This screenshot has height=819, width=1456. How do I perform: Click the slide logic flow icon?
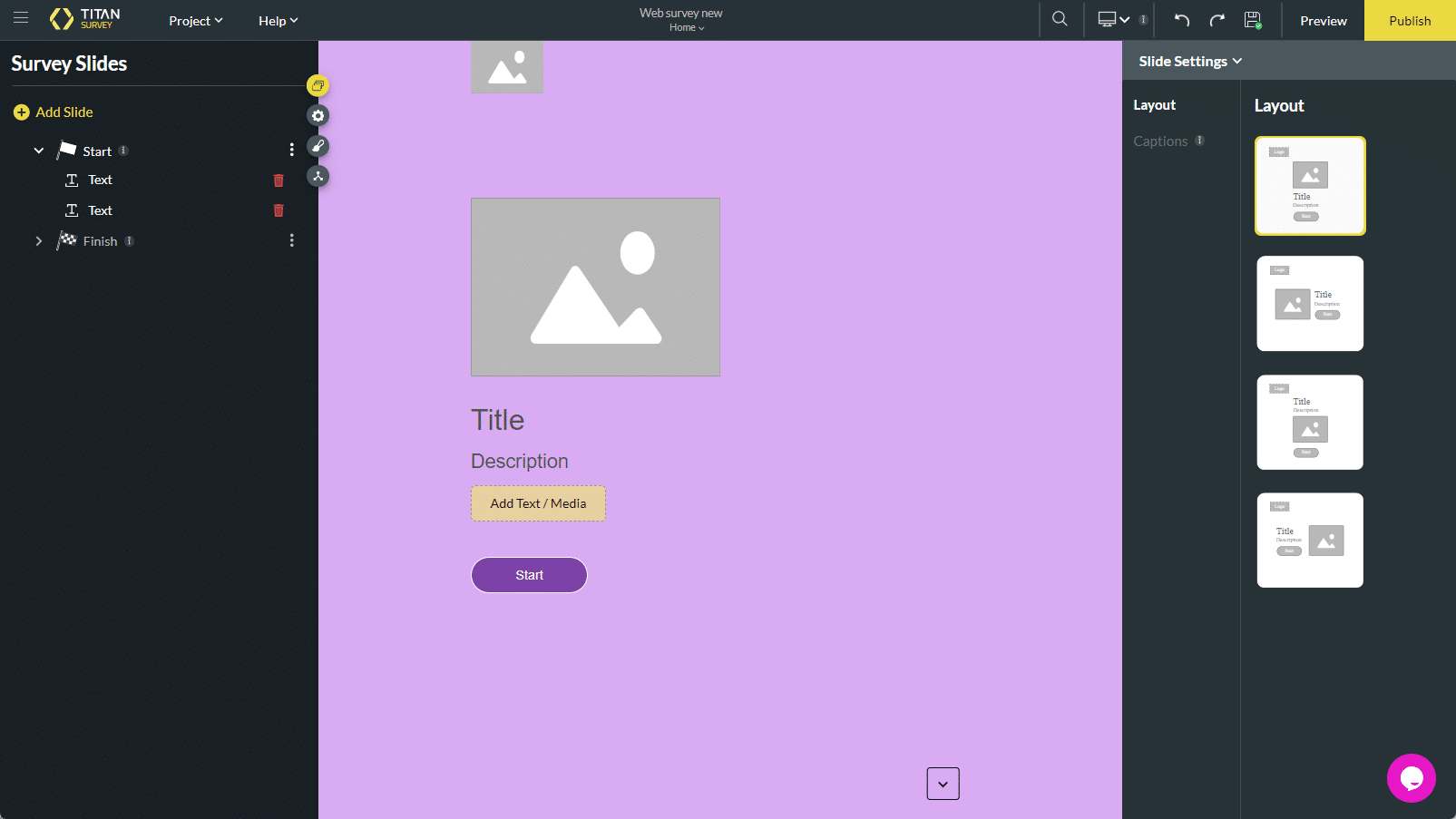click(x=318, y=176)
